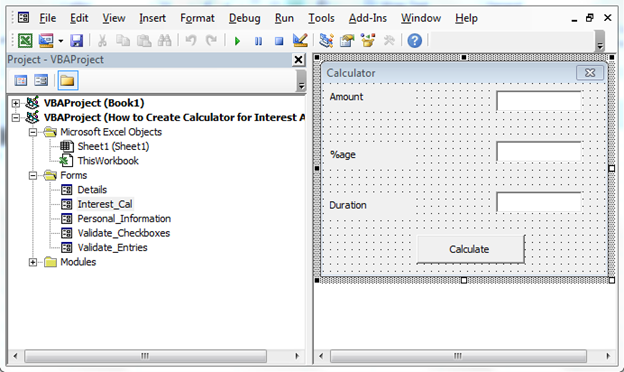Open the Edit menu

(x=79, y=18)
